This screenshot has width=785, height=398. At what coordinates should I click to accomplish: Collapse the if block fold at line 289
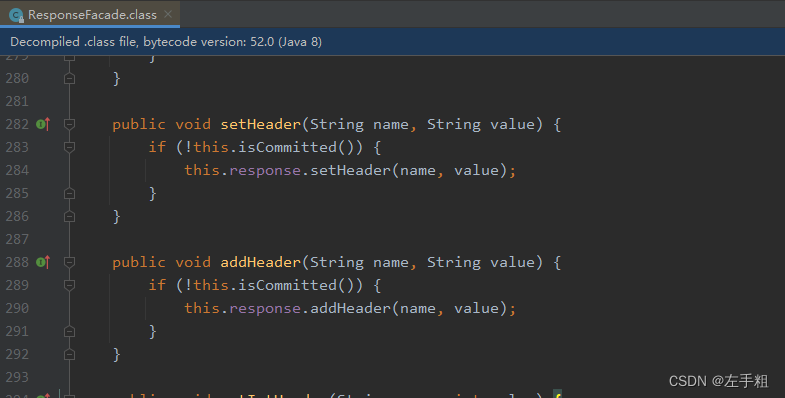[70, 285]
